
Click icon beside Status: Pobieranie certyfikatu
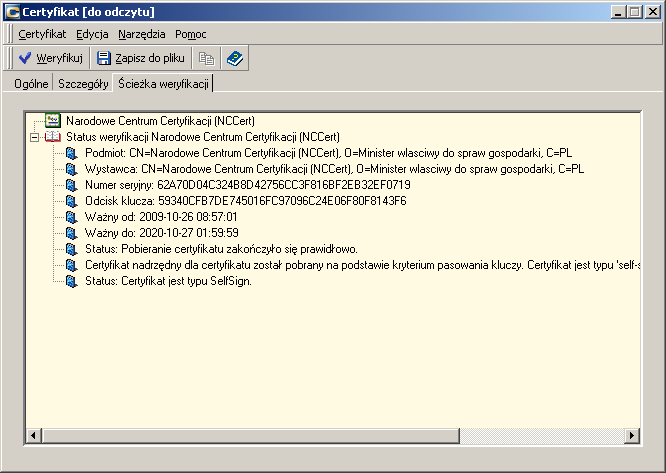[x=72, y=250]
